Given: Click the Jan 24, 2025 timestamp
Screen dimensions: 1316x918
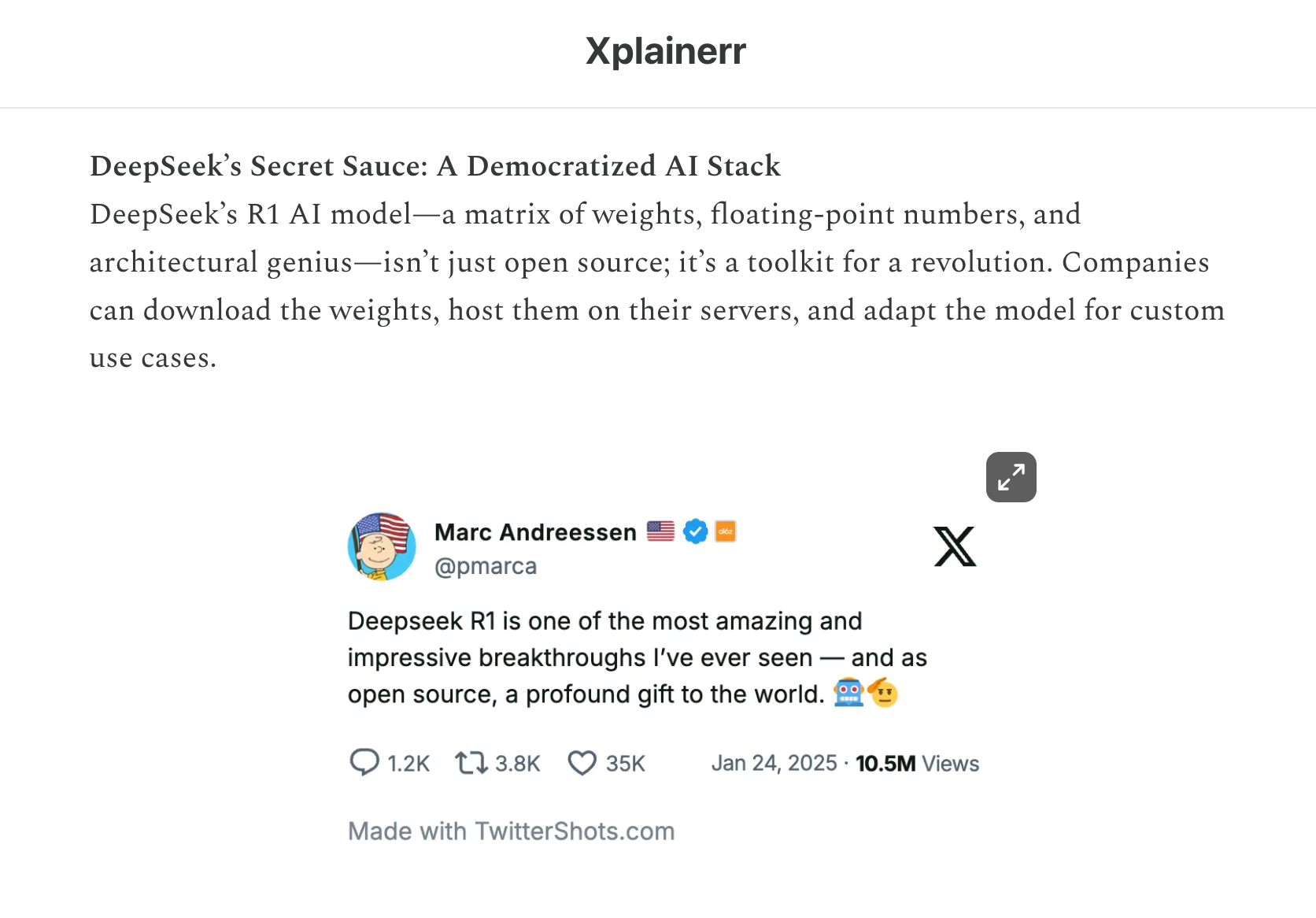Looking at the screenshot, I should click(774, 762).
